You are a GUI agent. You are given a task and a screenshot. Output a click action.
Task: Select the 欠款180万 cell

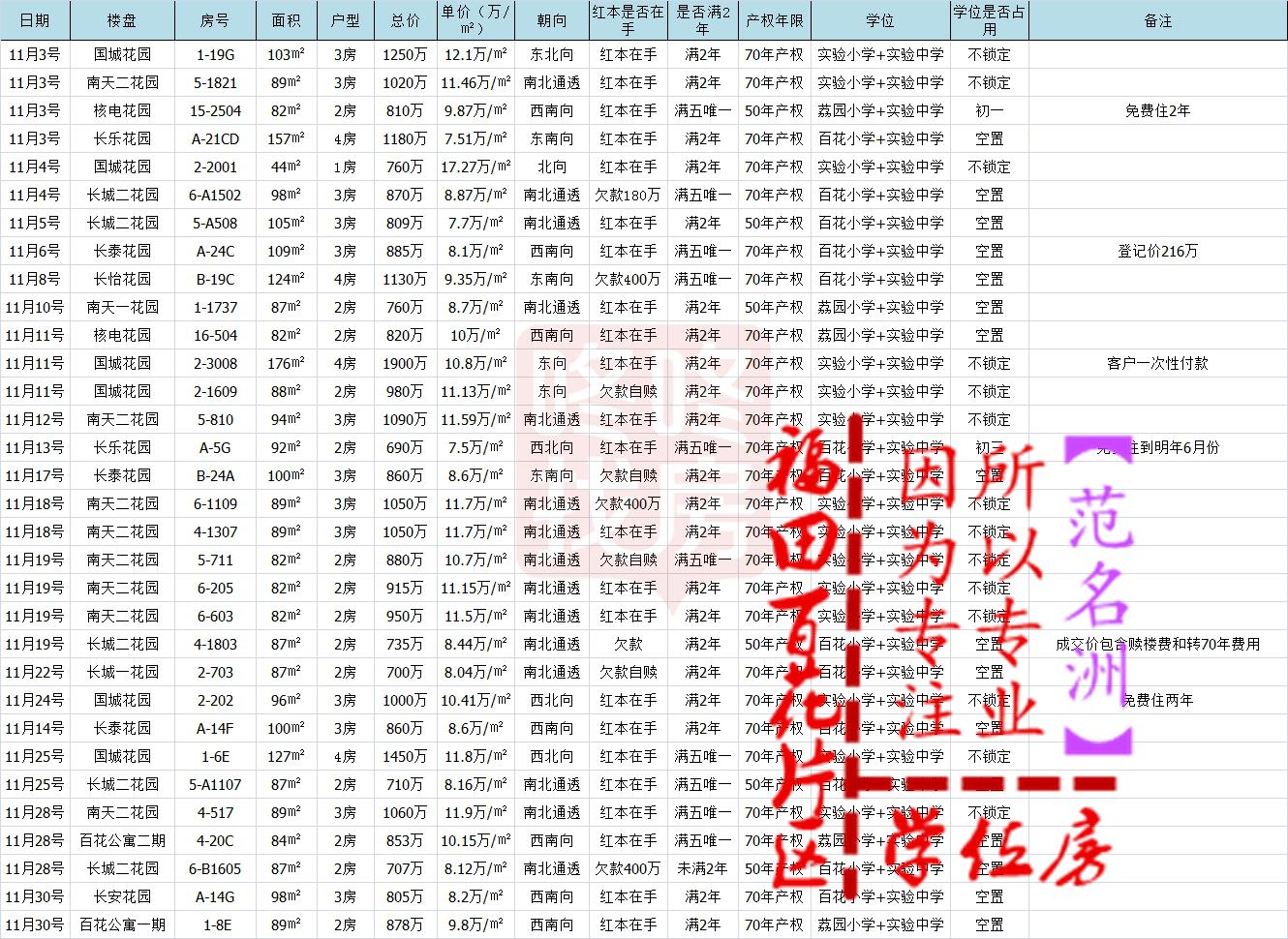click(x=628, y=196)
